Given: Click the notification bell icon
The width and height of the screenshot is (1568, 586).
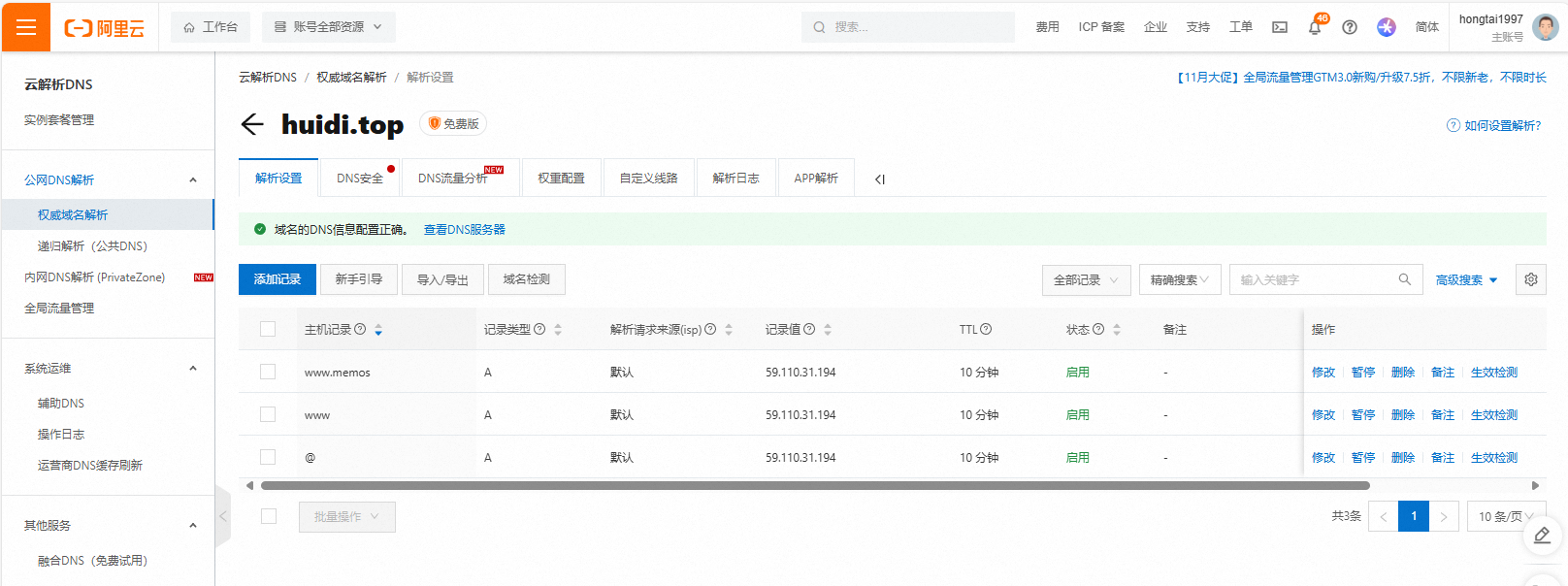Looking at the screenshot, I should (1315, 27).
